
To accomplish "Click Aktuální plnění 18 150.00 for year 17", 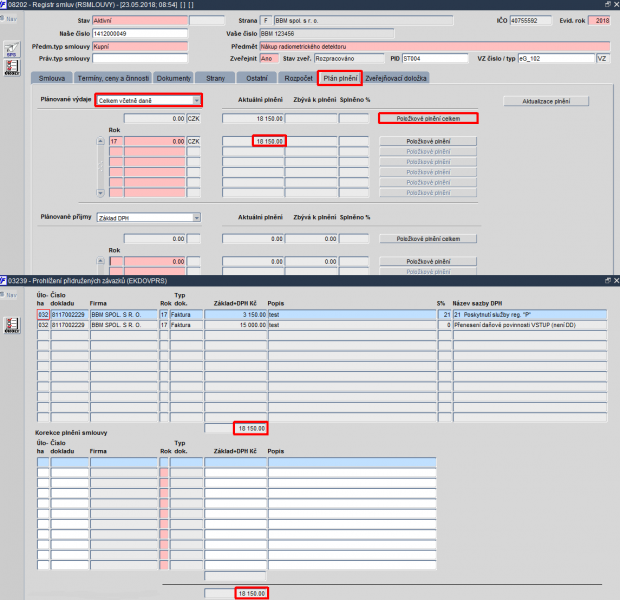I will pyautogui.click(x=253, y=141).
